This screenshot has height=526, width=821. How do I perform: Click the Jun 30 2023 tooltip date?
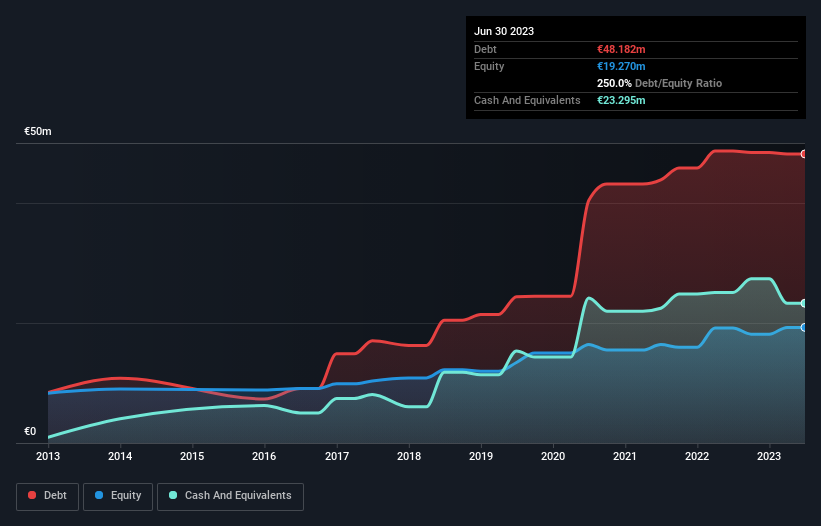click(504, 31)
